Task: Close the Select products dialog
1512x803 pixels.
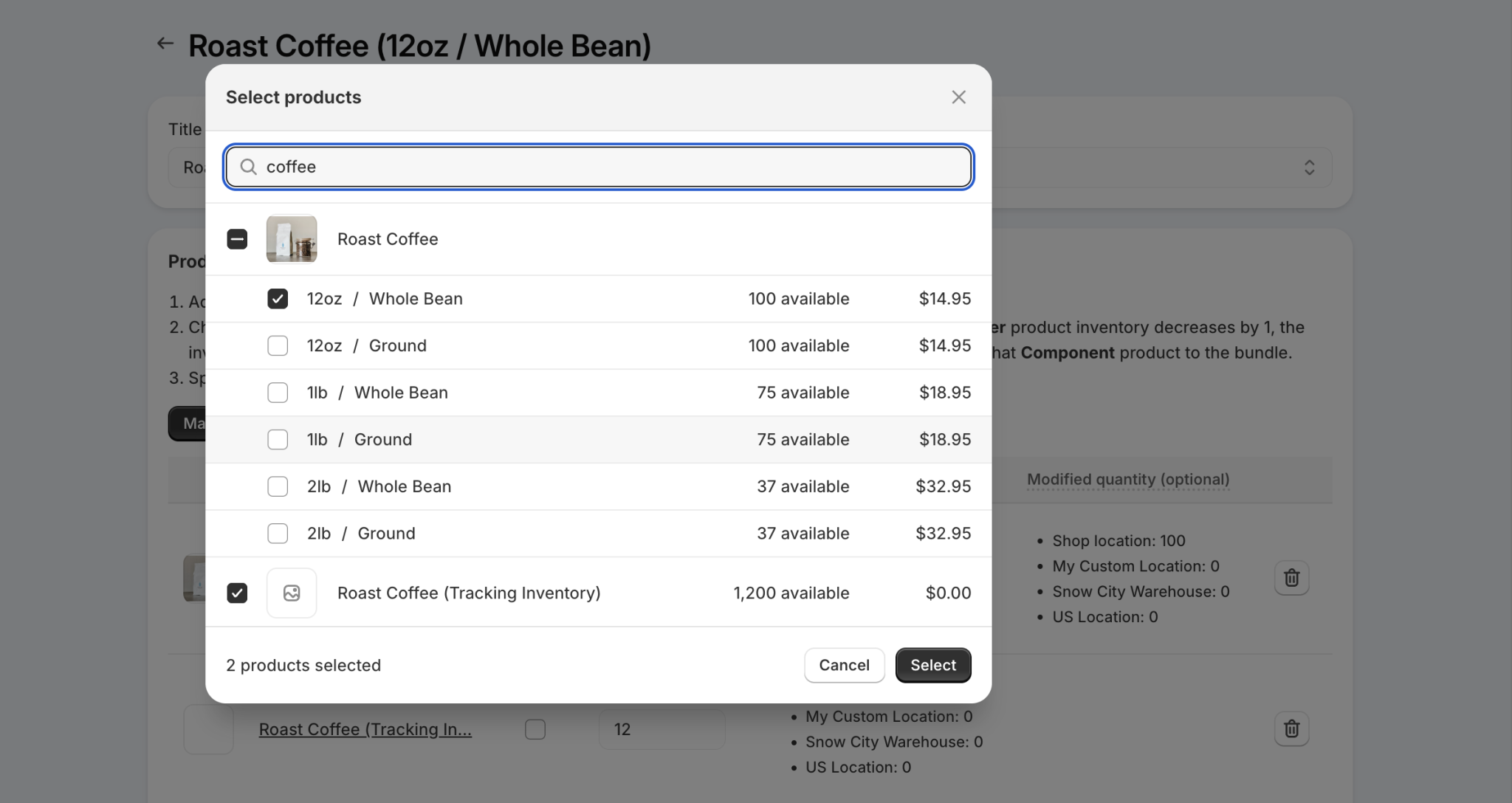Action: pyautogui.click(x=958, y=97)
